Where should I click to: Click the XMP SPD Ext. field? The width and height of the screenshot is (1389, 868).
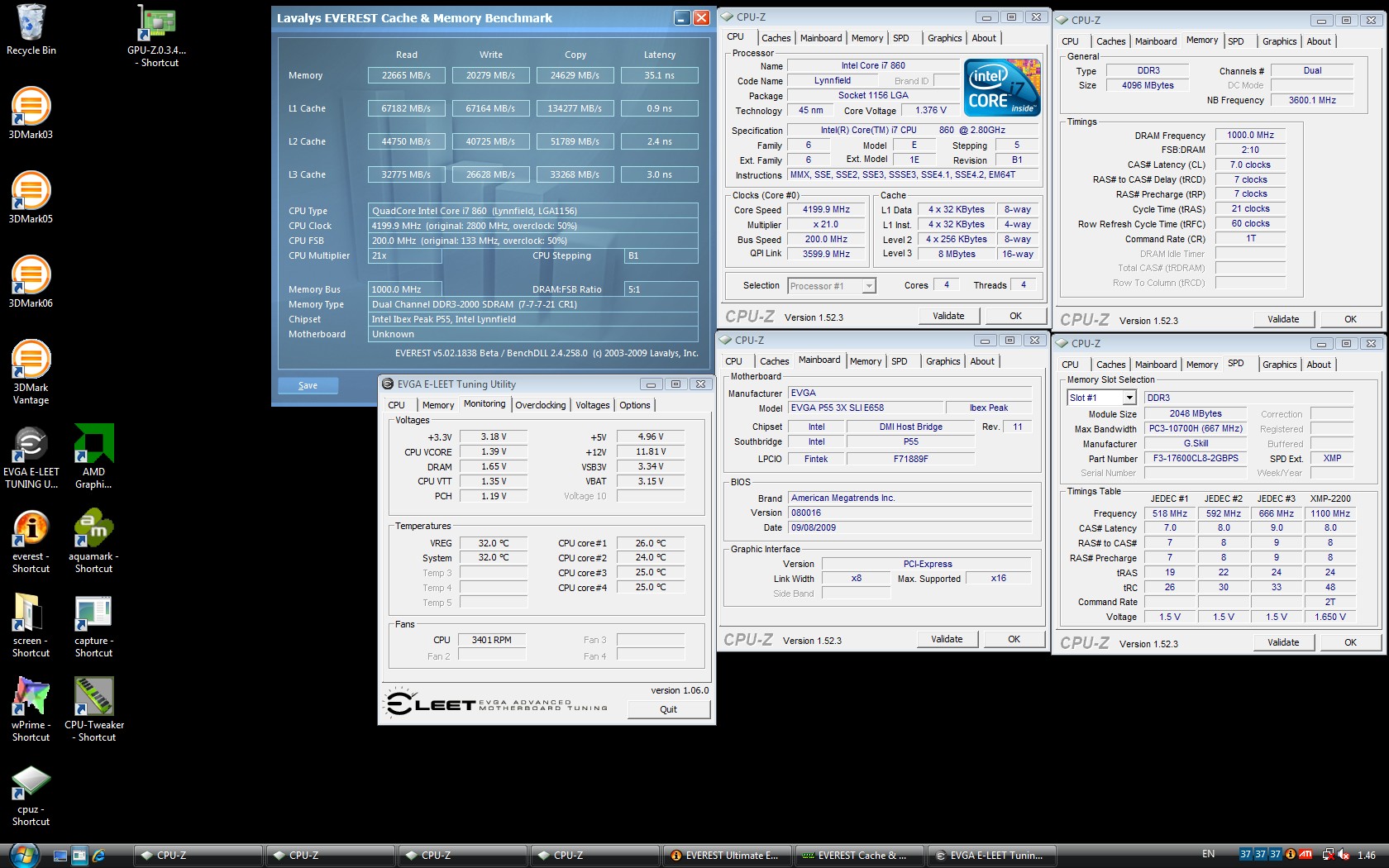[1332, 458]
